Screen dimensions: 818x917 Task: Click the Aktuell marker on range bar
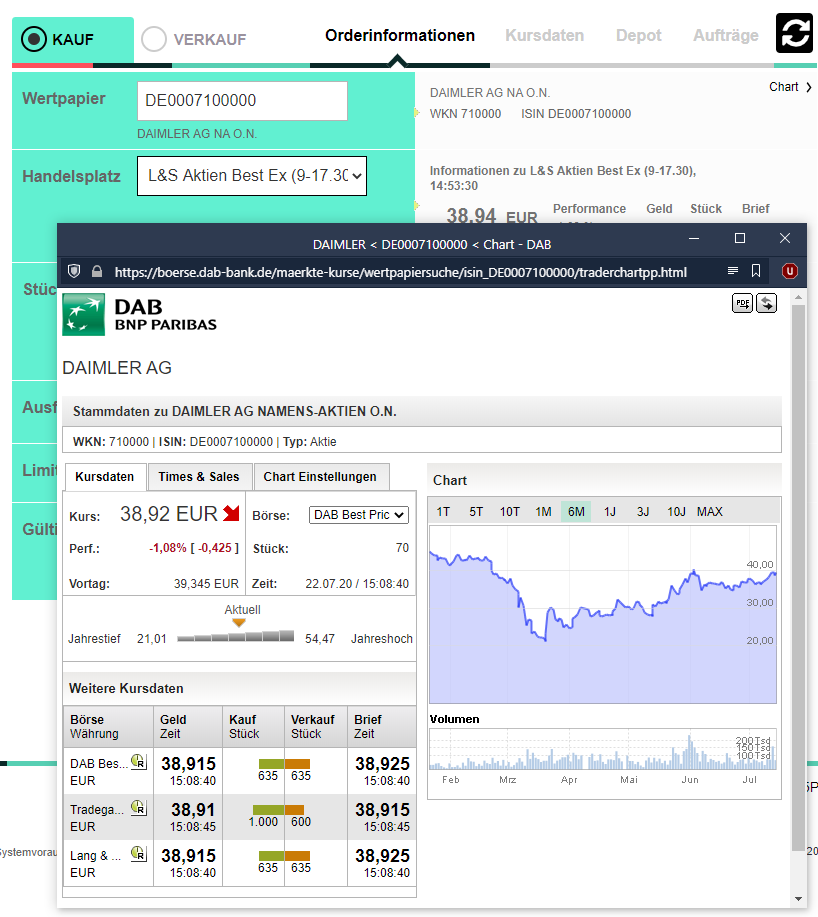click(239, 622)
